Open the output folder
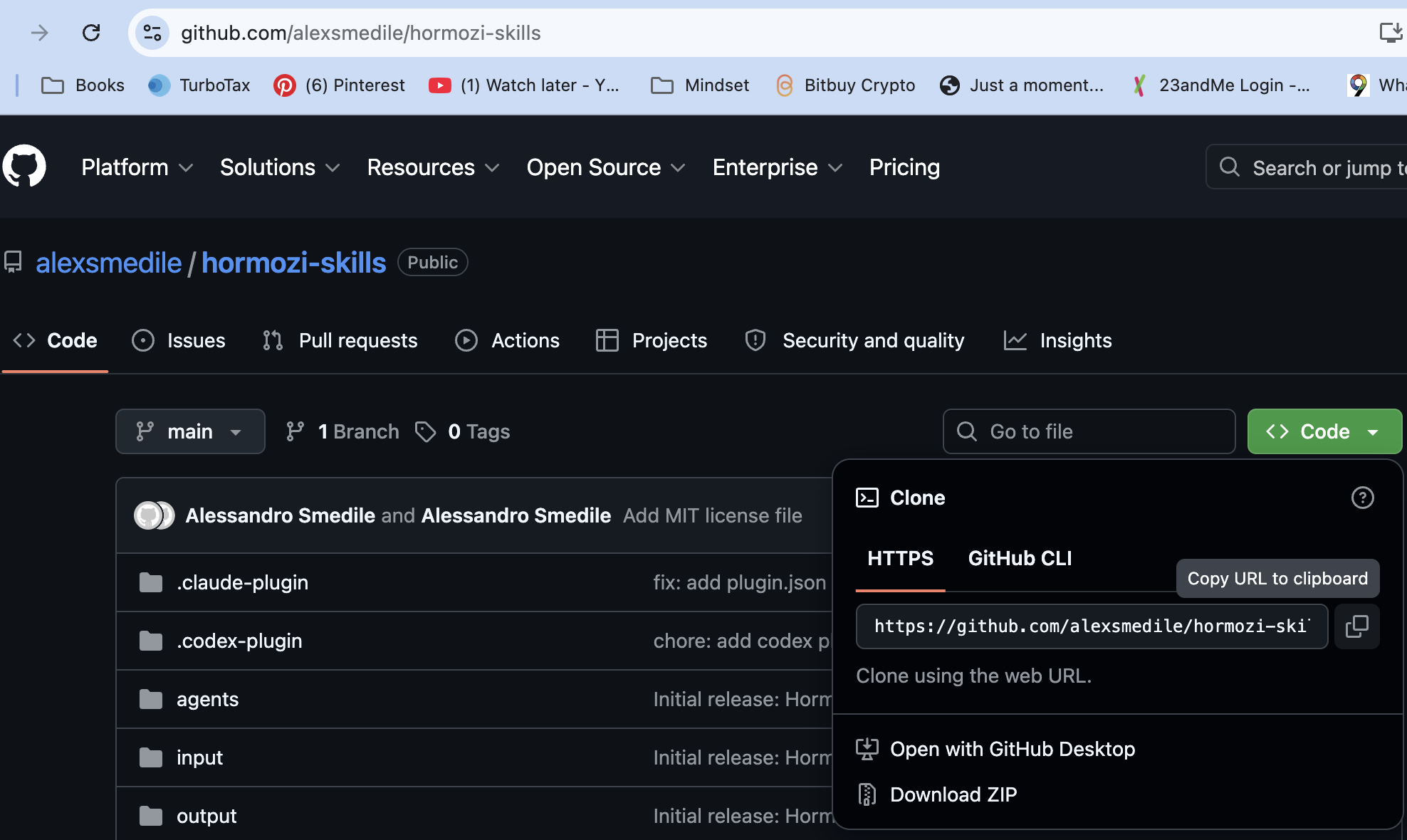The image size is (1407, 840). click(206, 817)
